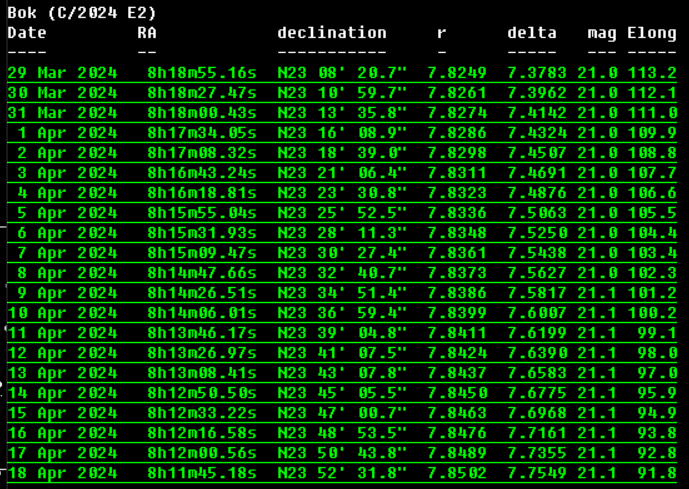Image resolution: width=689 pixels, height=489 pixels.
Task: Click the Bok (C/2024 E2) title text
Action: [x=81, y=14]
